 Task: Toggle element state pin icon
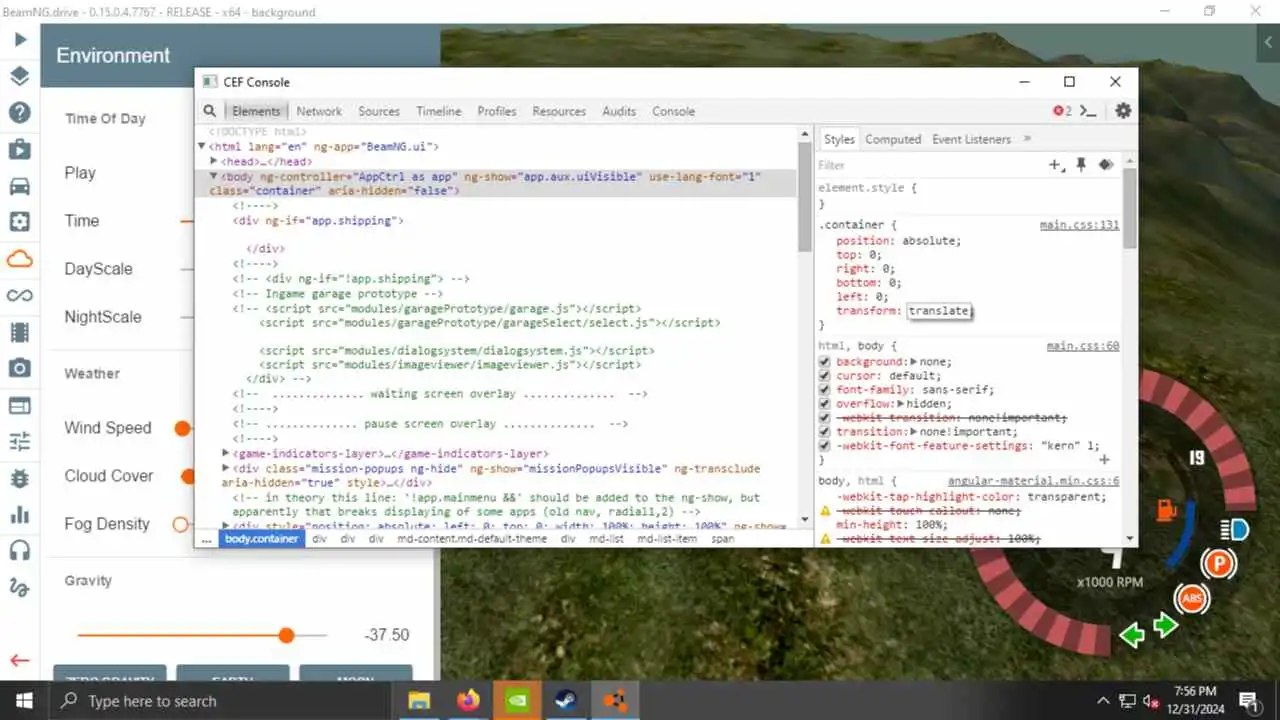1081,165
